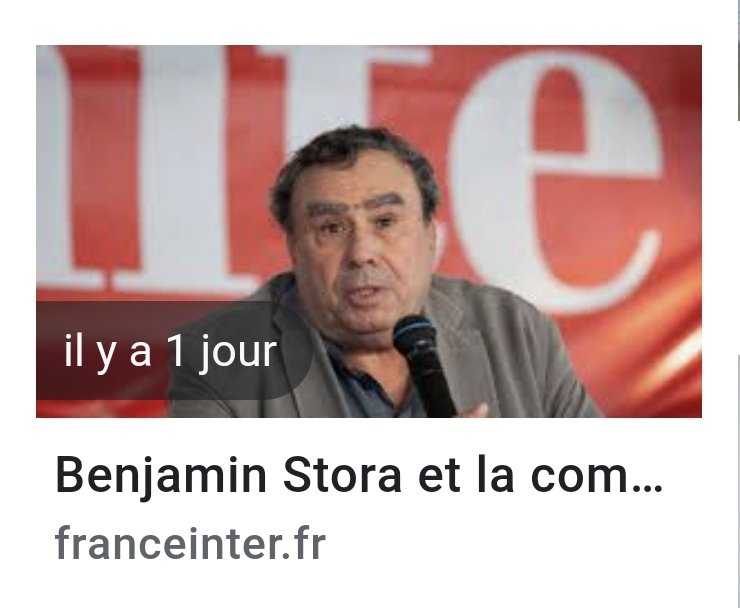Image resolution: width=740 pixels, height=608 pixels.
Task: Click the upper scrollbar segment on right edge
Action: tap(738, 60)
